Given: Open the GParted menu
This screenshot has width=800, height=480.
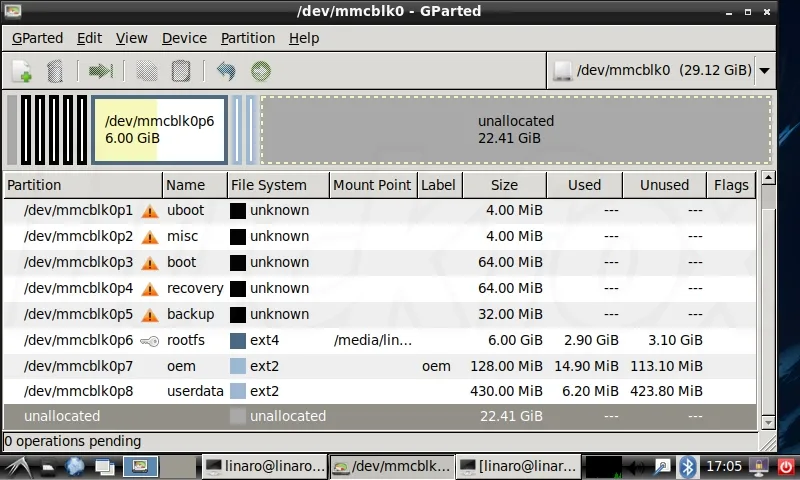Looking at the screenshot, I should point(37,38).
